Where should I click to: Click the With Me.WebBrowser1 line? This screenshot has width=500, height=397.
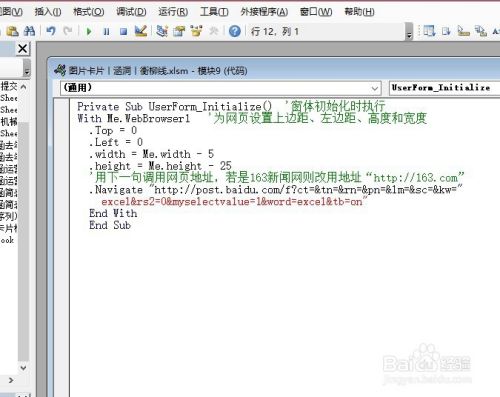[134, 119]
